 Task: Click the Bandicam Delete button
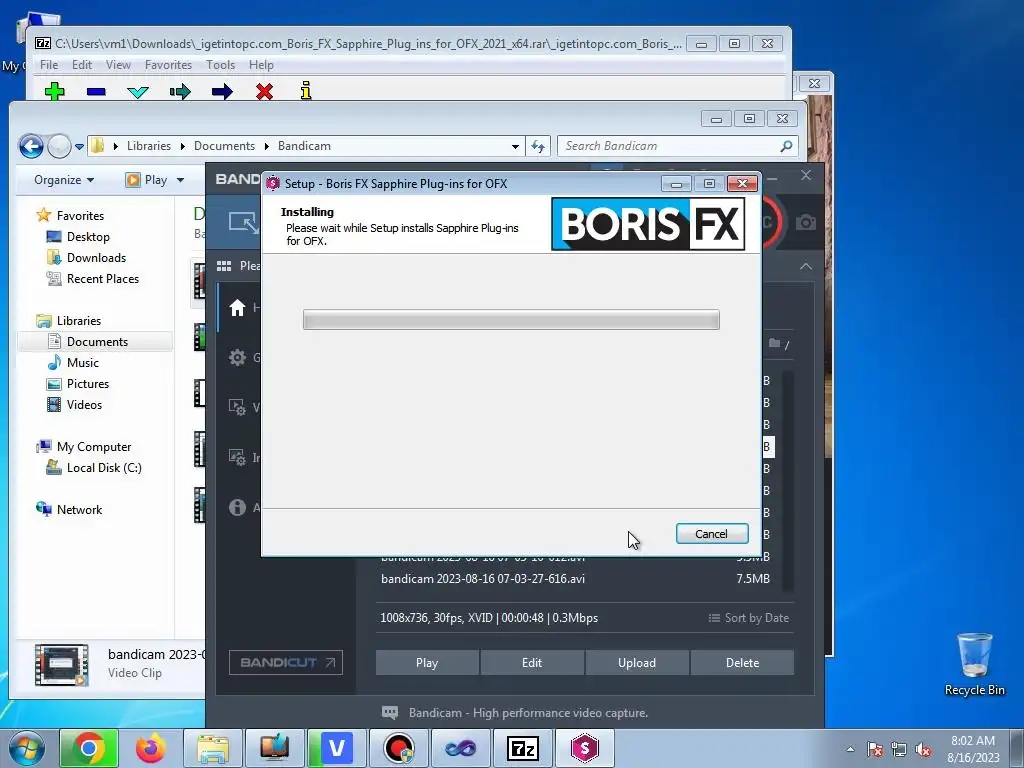(x=743, y=662)
